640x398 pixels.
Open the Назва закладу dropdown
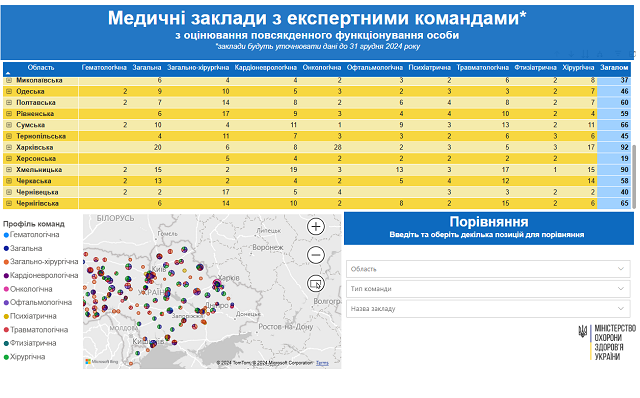click(x=488, y=309)
